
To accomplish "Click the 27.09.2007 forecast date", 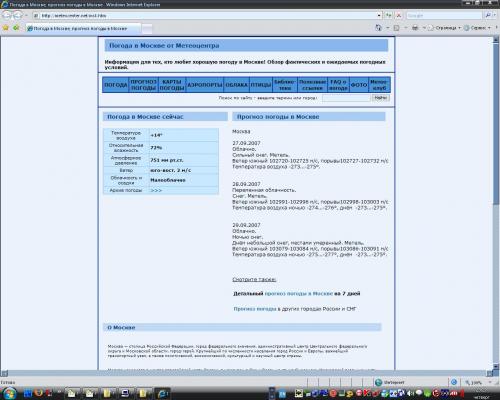I will coord(246,143).
